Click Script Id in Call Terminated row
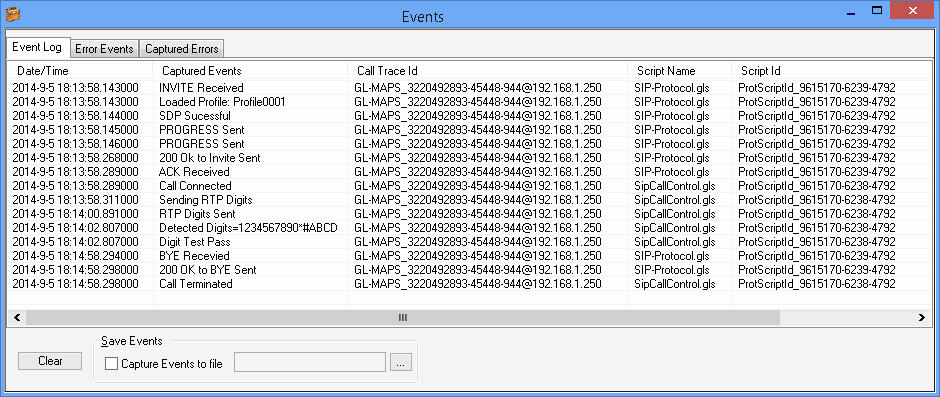 coord(817,284)
